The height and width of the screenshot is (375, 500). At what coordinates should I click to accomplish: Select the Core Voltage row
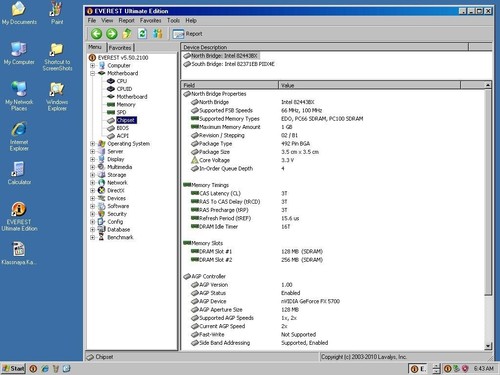pyautogui.click(x=333, y=160)
